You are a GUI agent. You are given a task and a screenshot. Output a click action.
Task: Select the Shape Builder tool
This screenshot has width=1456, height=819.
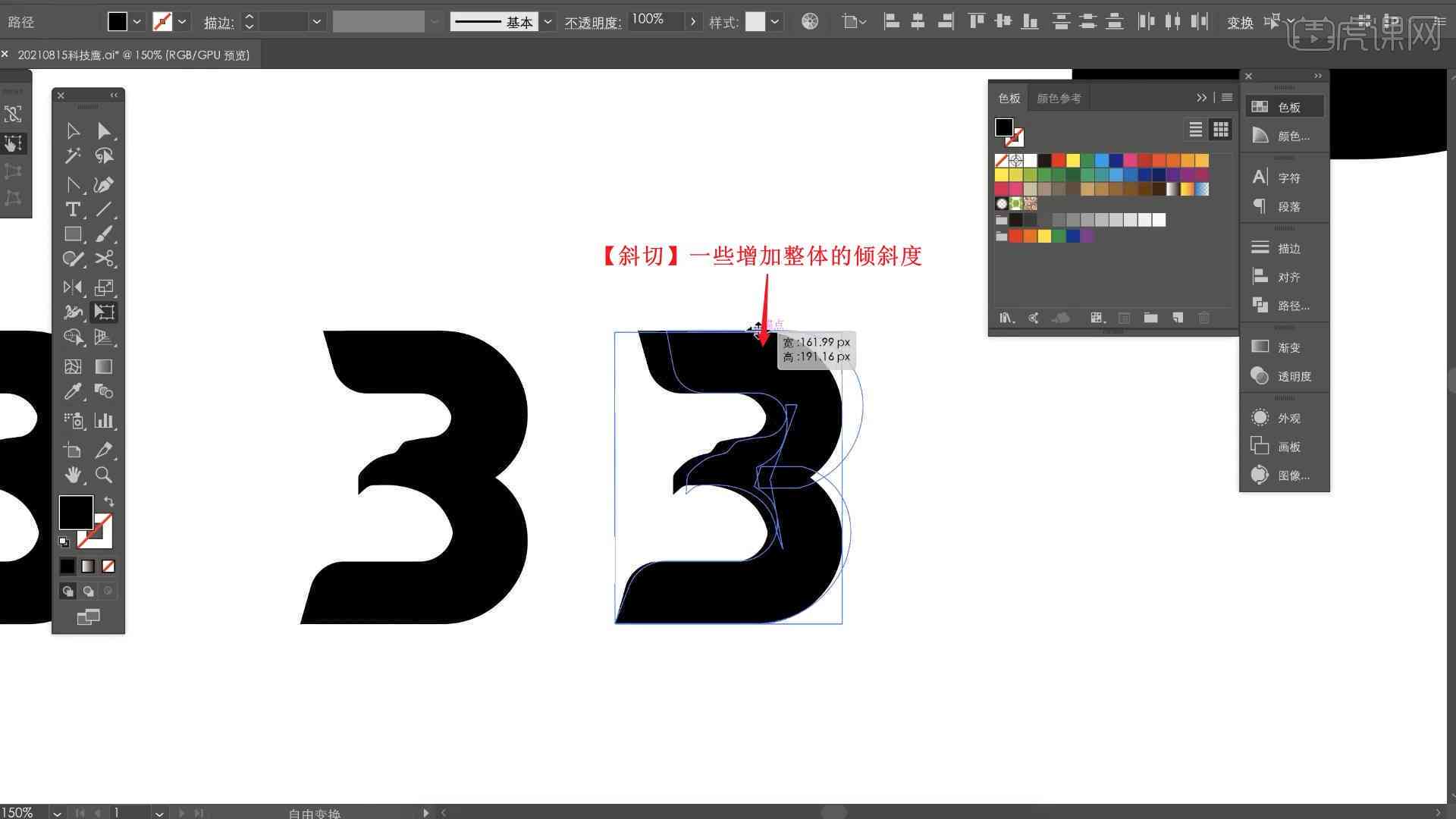(x=73, y=337)
